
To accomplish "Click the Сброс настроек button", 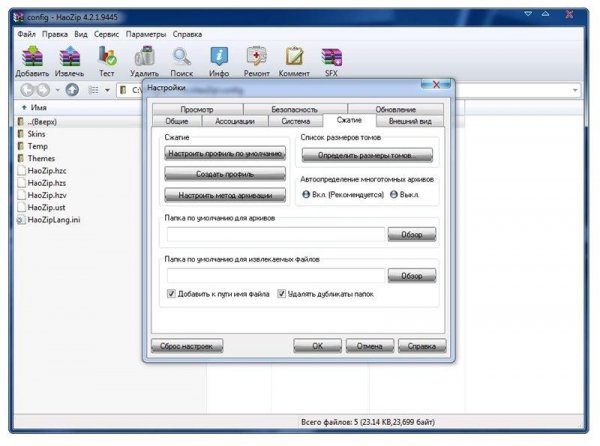I will coord(187,346).
